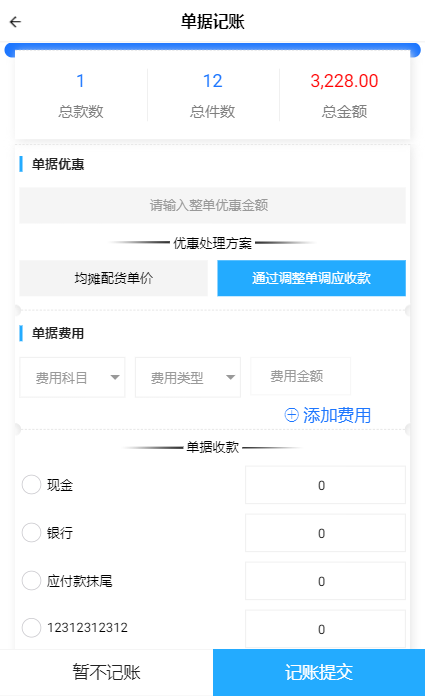Choose the 通过调整单调应收款 option
The image size is (425, 696).
(311, 278)
